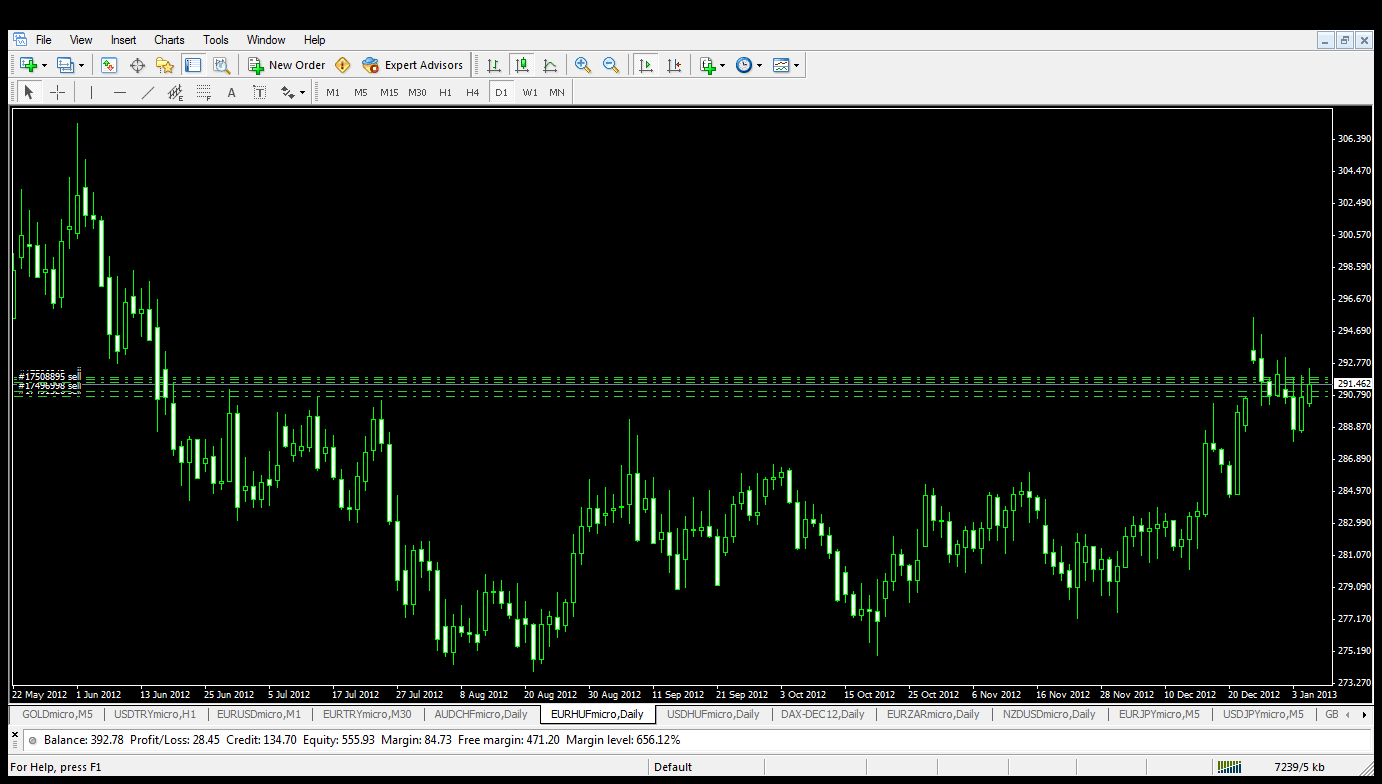Select the Fibonacci retracement tool

[x=204, y=92]
